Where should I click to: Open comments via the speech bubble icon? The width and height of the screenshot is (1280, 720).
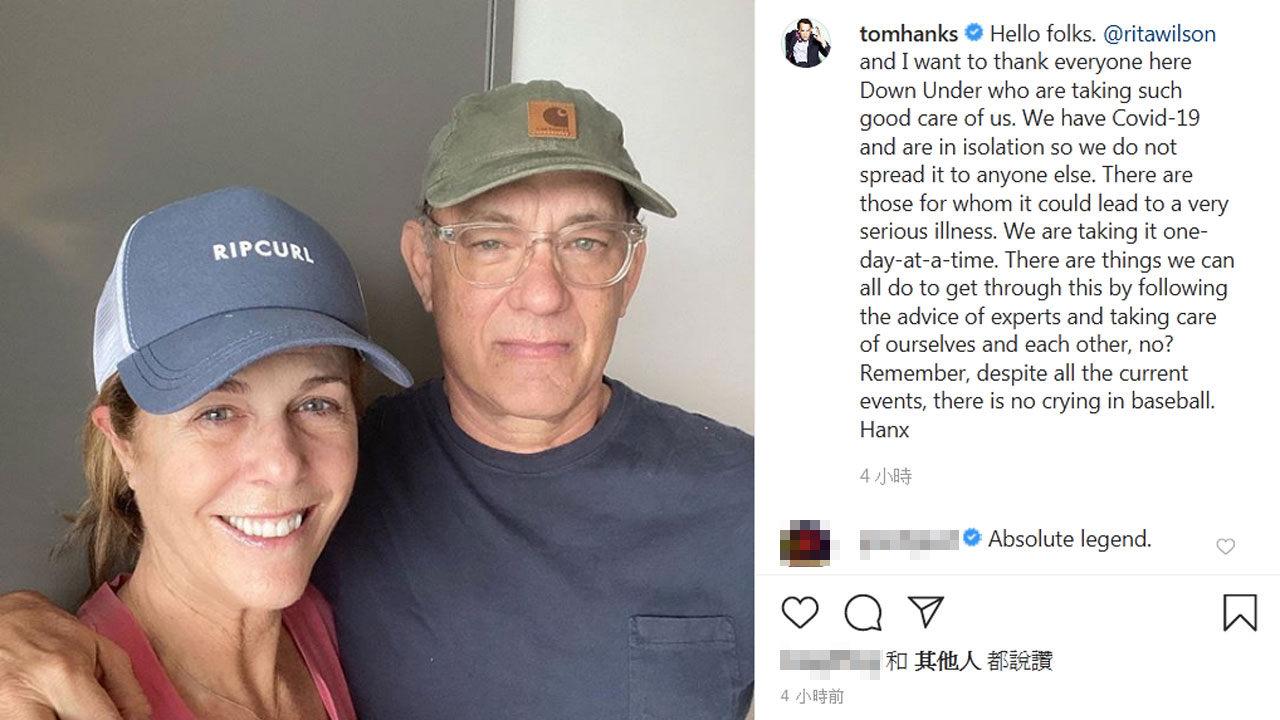[862, 612]
